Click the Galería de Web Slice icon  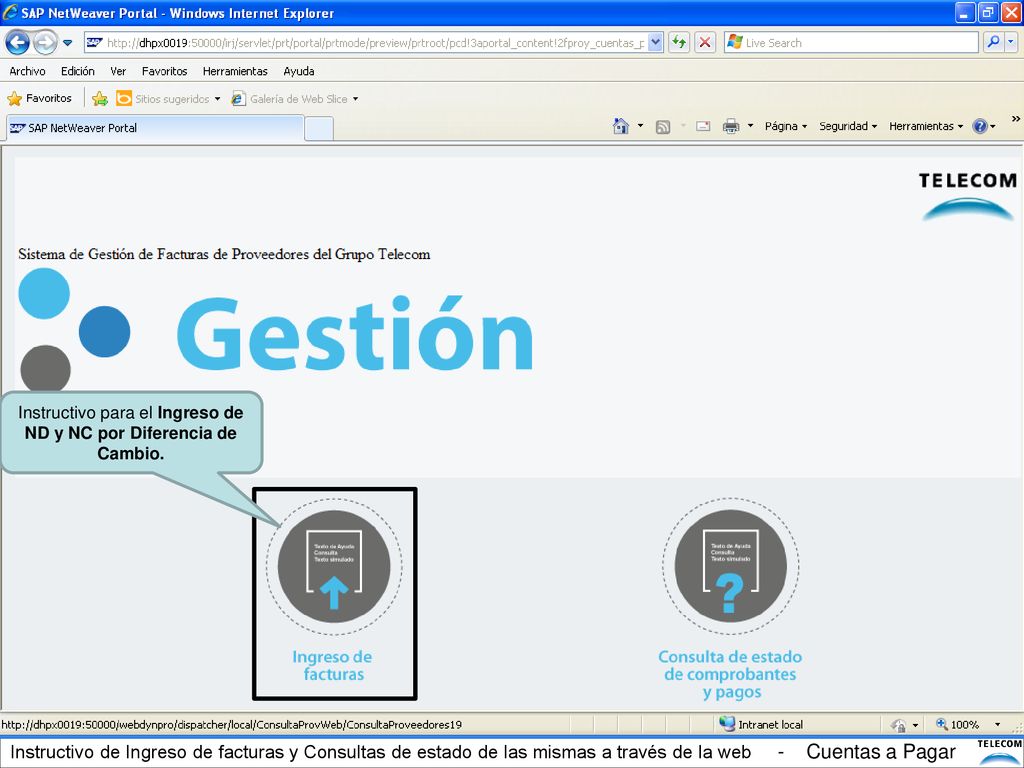coord(239,99)
